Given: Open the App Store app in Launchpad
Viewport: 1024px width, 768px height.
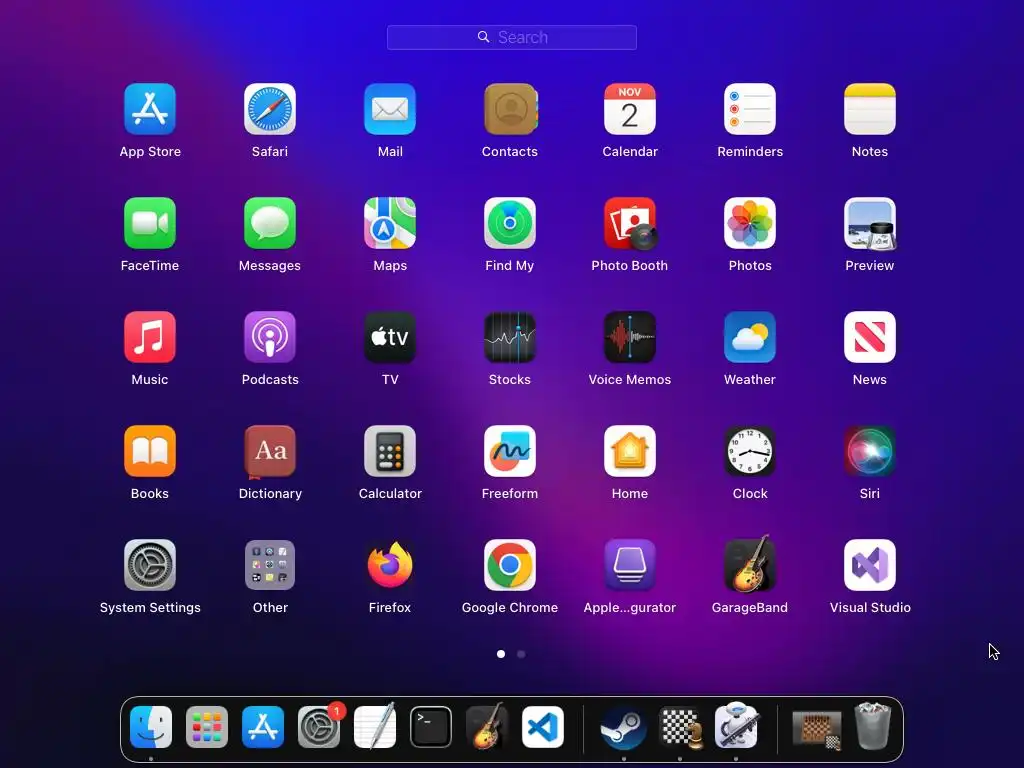Looking at the screenshot, I should (150, 109).
